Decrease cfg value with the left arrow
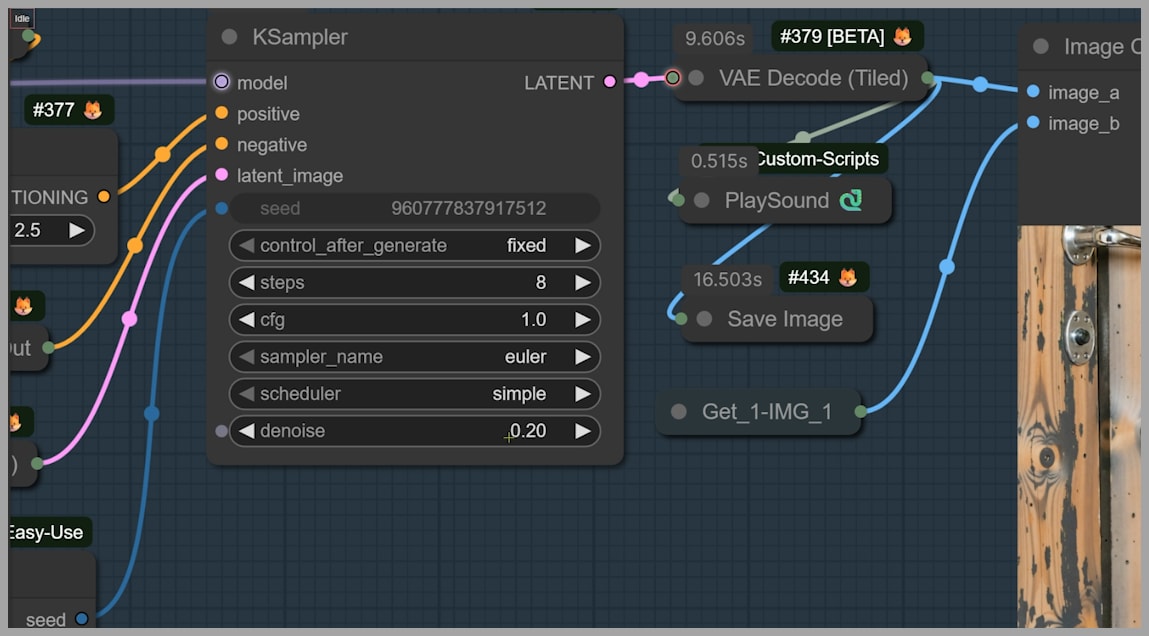 point(246,320)
